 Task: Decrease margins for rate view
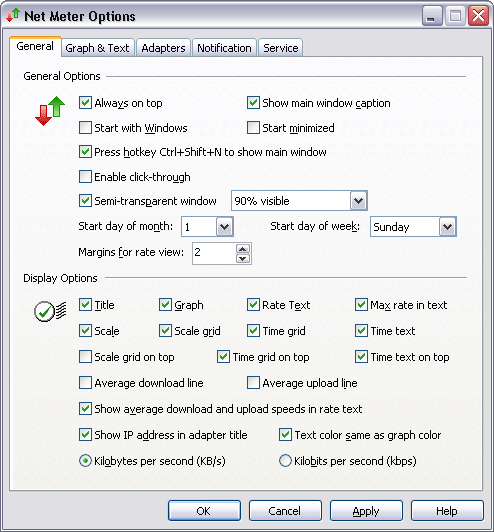click(243, 259)
